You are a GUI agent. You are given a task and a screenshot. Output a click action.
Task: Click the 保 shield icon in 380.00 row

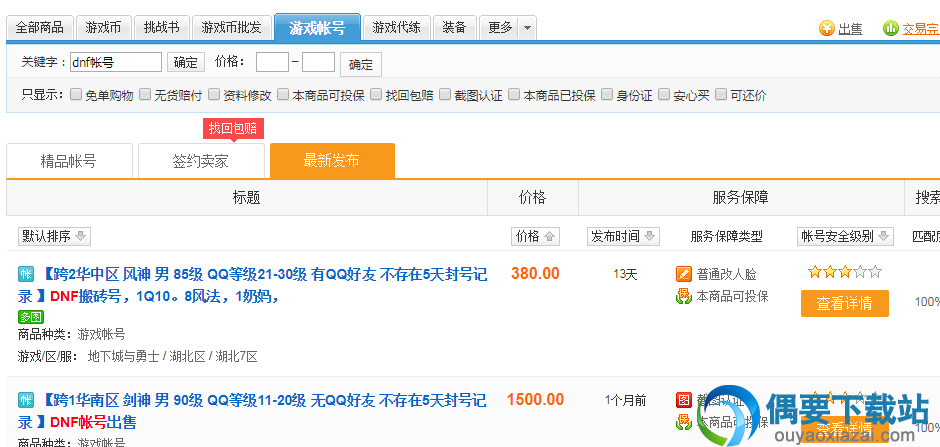(x=683, y=296)
